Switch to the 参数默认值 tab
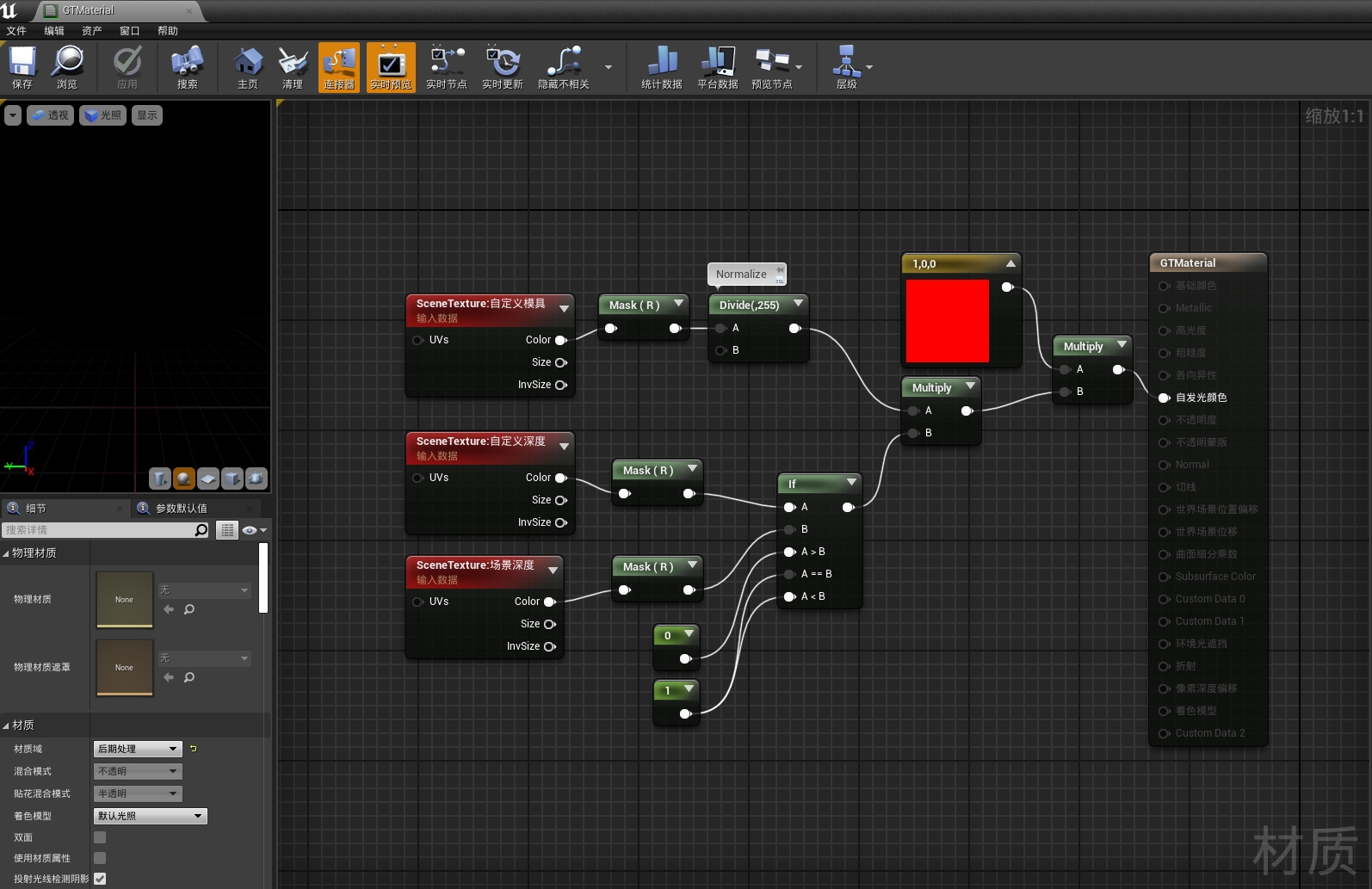Image resolution: width=1372 pixels, height=889 pixels. [x=181, y=508]
